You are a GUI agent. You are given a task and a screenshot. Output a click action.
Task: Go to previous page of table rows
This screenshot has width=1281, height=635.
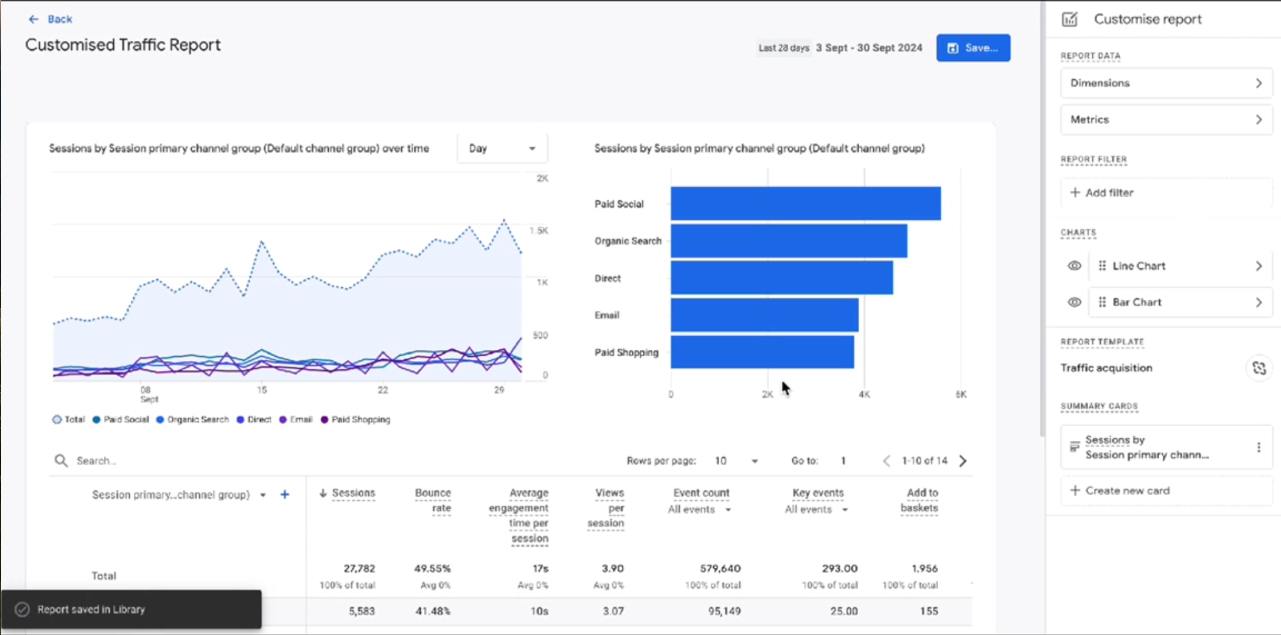click(886, 461)
